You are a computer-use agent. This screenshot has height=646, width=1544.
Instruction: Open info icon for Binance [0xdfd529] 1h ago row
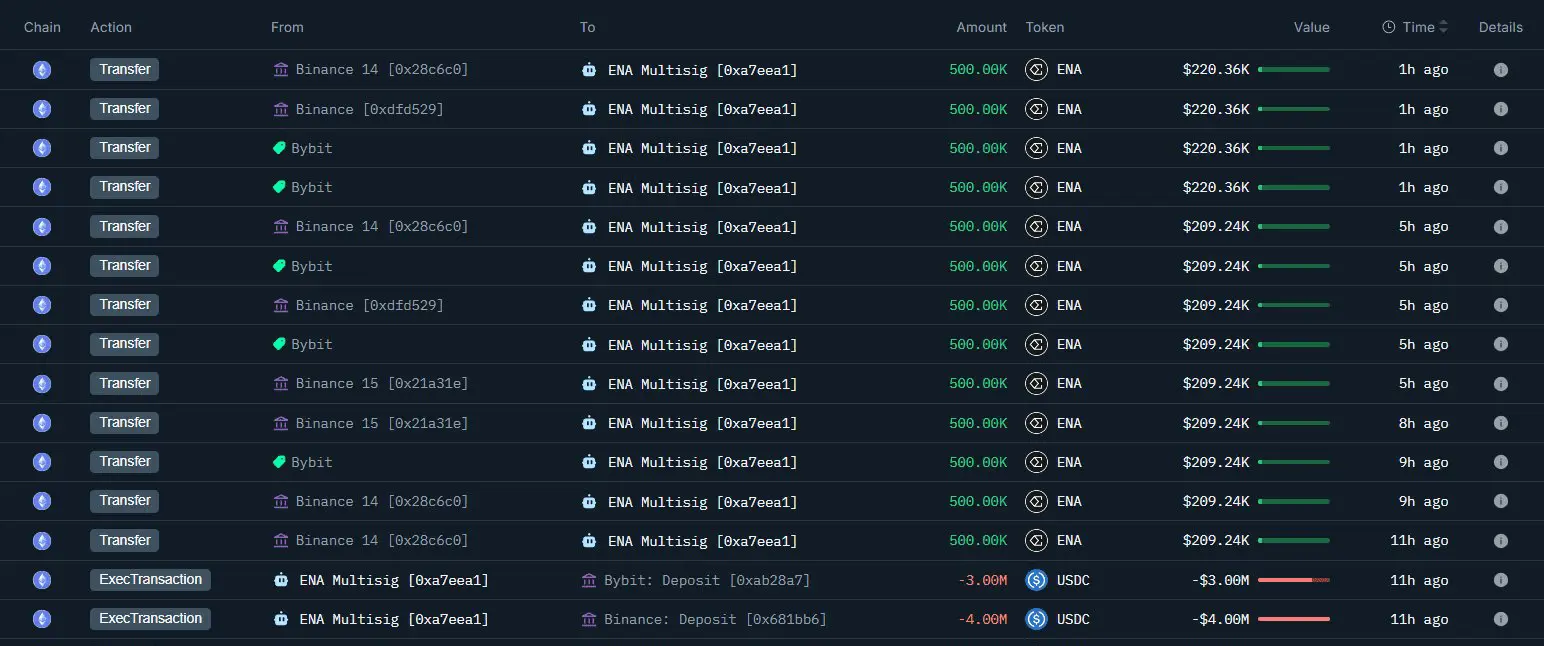coord(1500,109)
